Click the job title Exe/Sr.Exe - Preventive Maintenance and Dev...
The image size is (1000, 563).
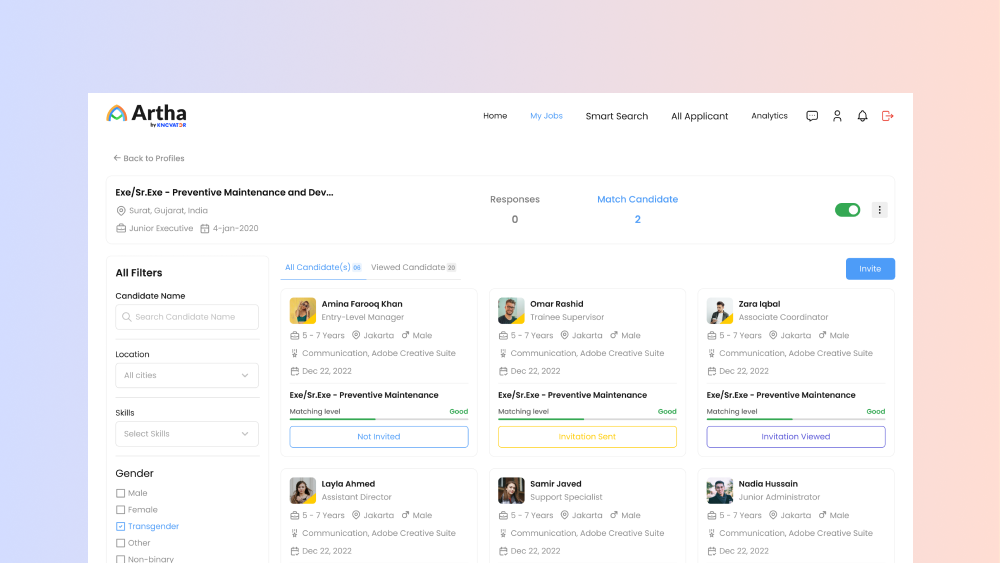tap(224, 193)
